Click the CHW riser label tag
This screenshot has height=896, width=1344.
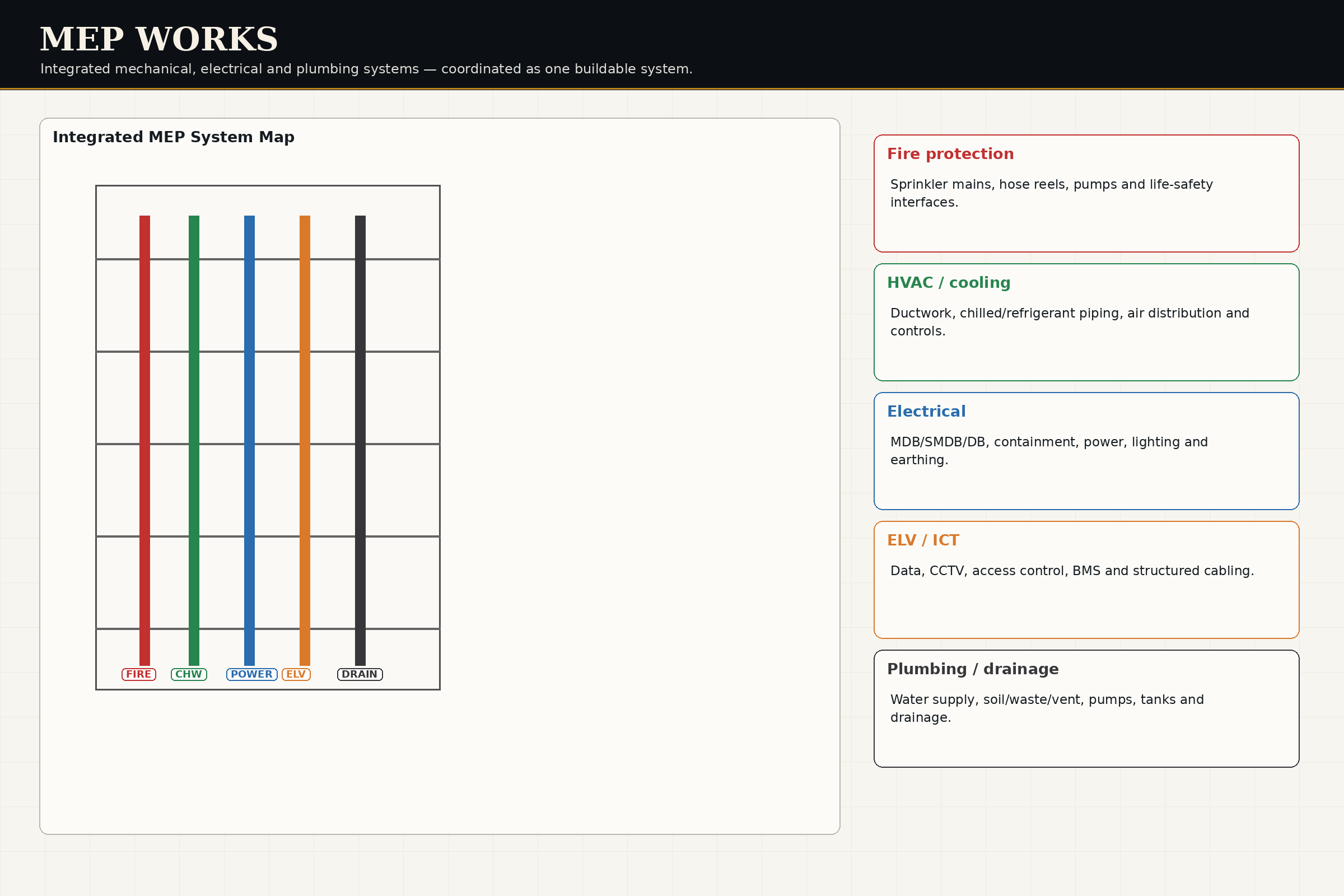(189, 674)
